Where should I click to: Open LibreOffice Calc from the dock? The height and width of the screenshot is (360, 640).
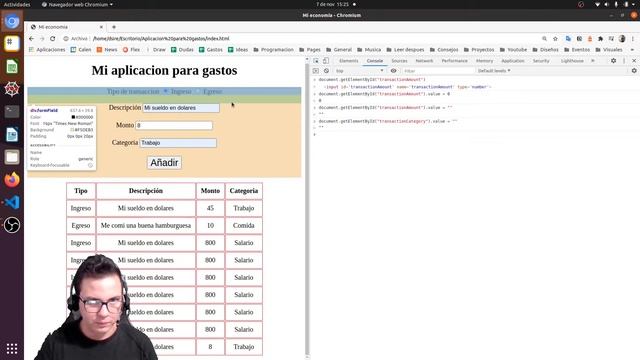12,67
